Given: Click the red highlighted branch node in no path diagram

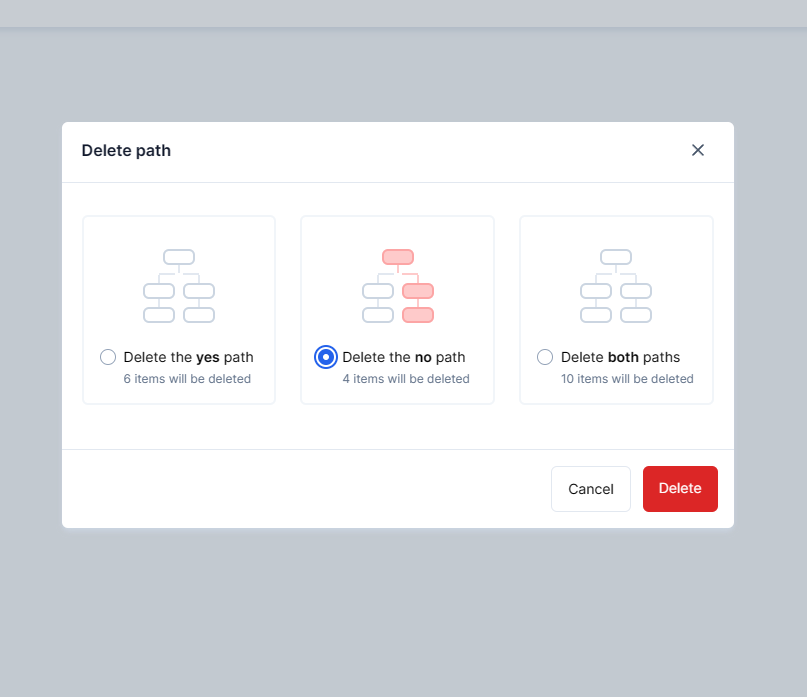Looking at the screenshot, I should pos(416,291).
